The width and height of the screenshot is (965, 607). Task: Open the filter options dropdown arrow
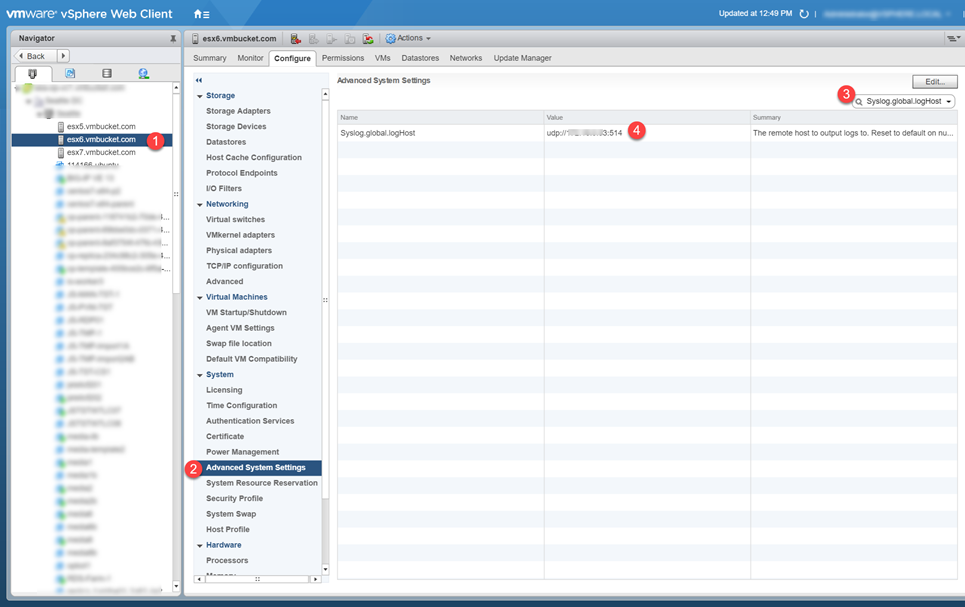click(949, 102)
